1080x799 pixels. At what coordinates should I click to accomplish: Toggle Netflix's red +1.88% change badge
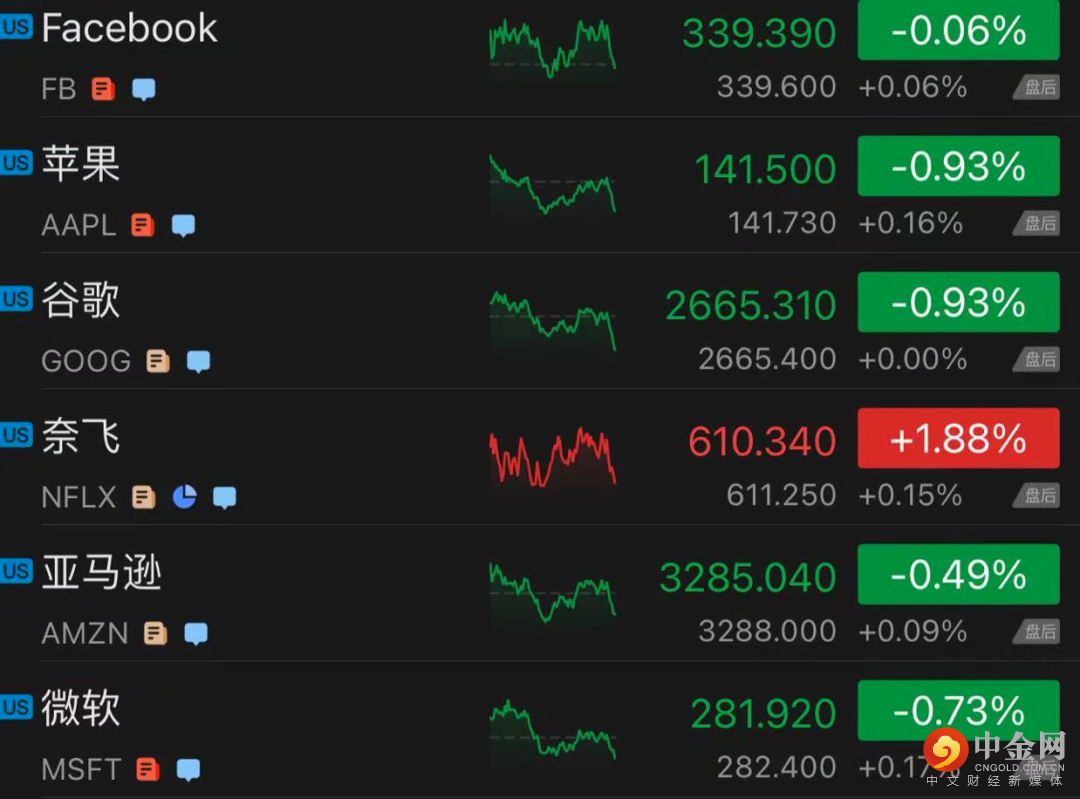(x=958, y=438)
